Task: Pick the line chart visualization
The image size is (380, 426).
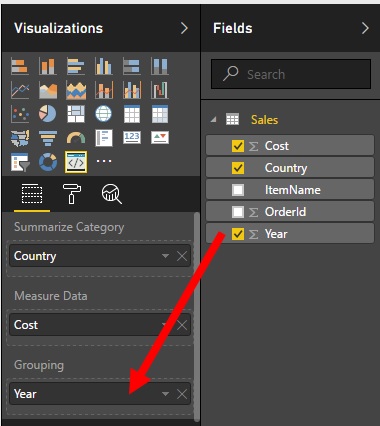Action: click(20, 90)
